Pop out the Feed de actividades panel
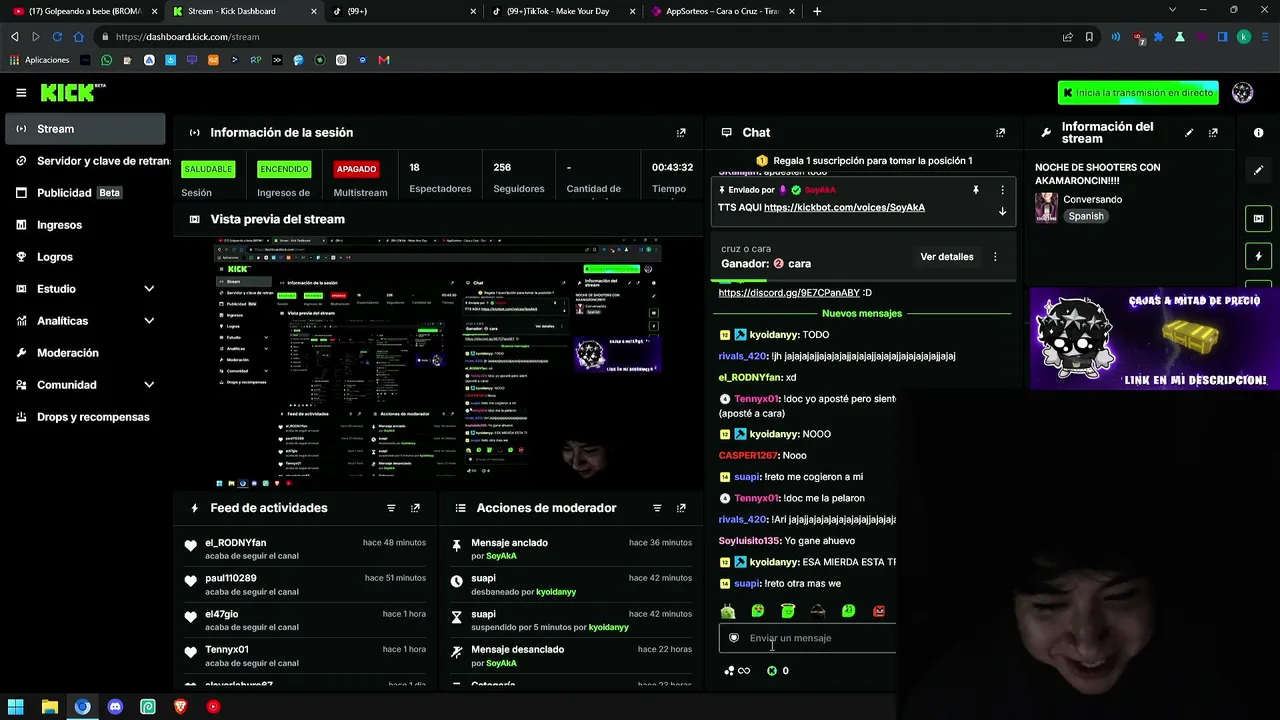Viewport: 1280px width, 720px height. pyautogui.click(x=415, y=508)
